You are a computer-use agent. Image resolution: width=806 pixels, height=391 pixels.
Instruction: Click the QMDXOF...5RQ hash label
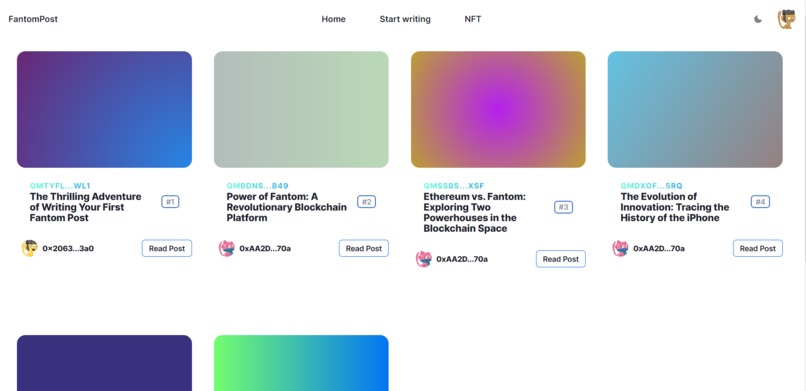click(x=651, y=185)
